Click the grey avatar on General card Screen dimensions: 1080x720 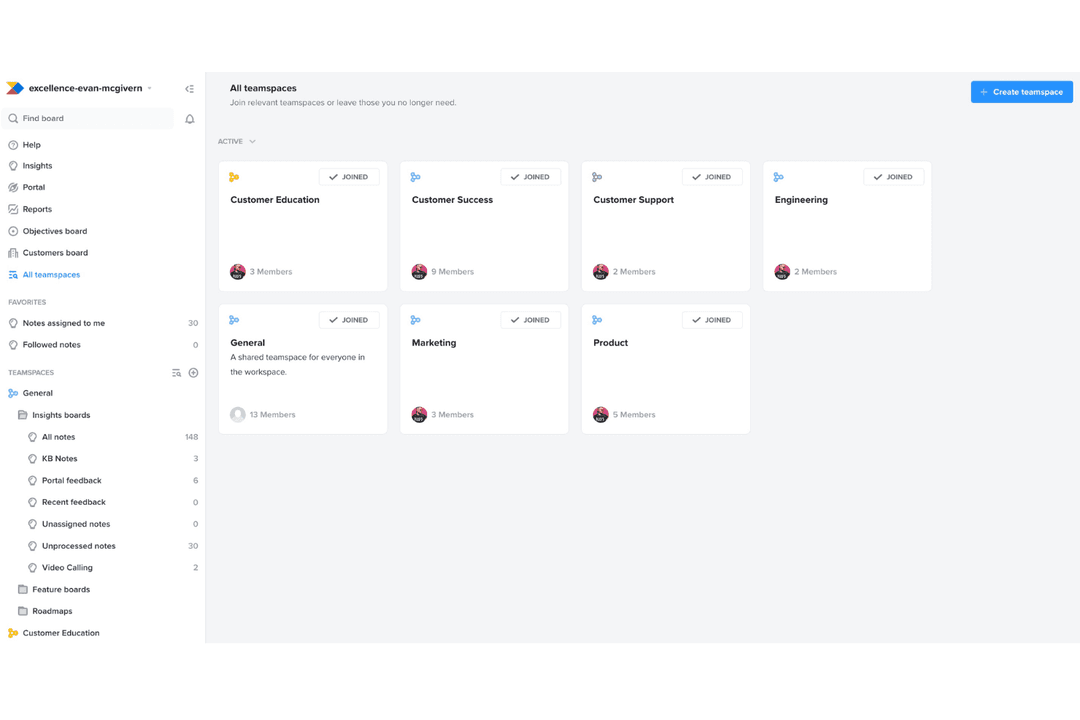click(238, 414)
